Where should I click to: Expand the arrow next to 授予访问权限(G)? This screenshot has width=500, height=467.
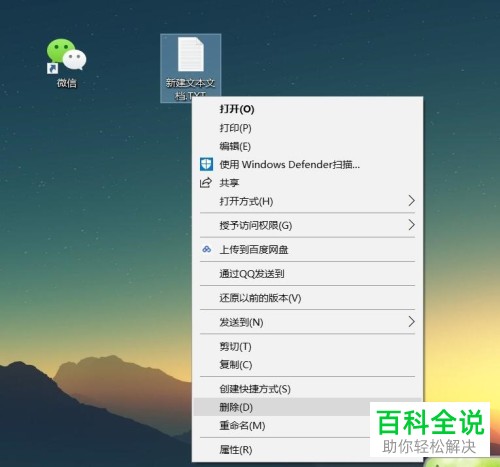pos(412,225)
